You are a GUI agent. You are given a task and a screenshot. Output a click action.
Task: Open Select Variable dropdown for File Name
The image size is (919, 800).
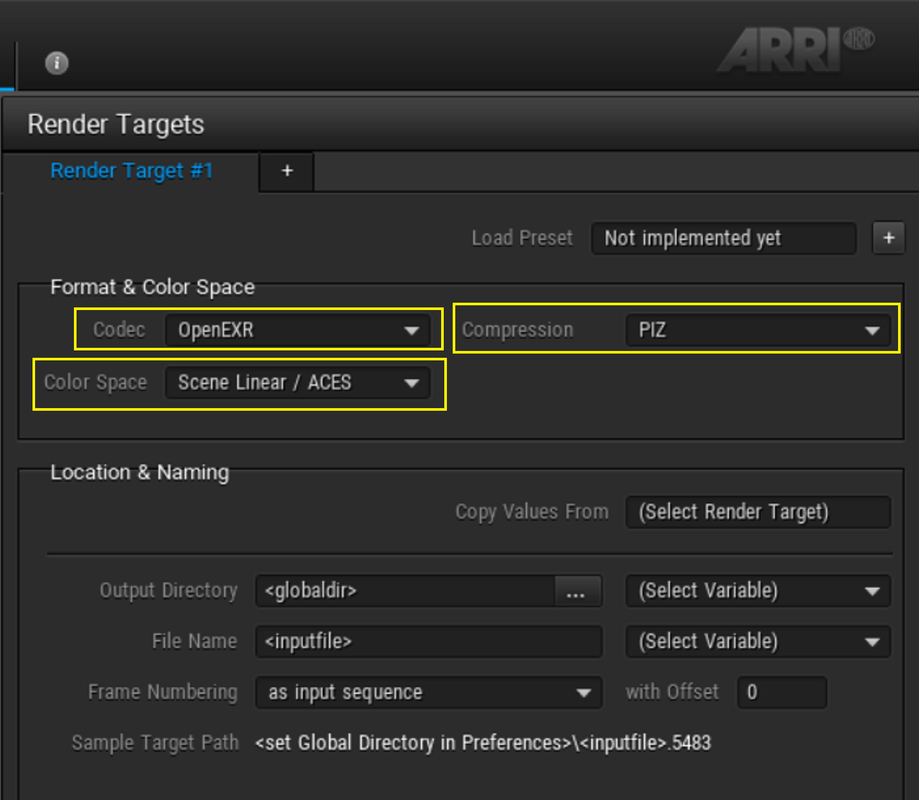coord(758,641)
